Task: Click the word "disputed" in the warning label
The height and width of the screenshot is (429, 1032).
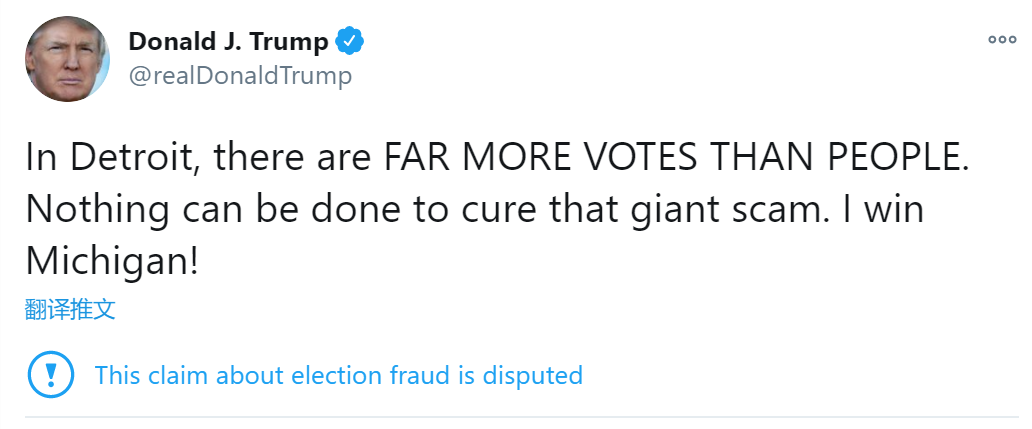Action: click(x=532, y=375)
